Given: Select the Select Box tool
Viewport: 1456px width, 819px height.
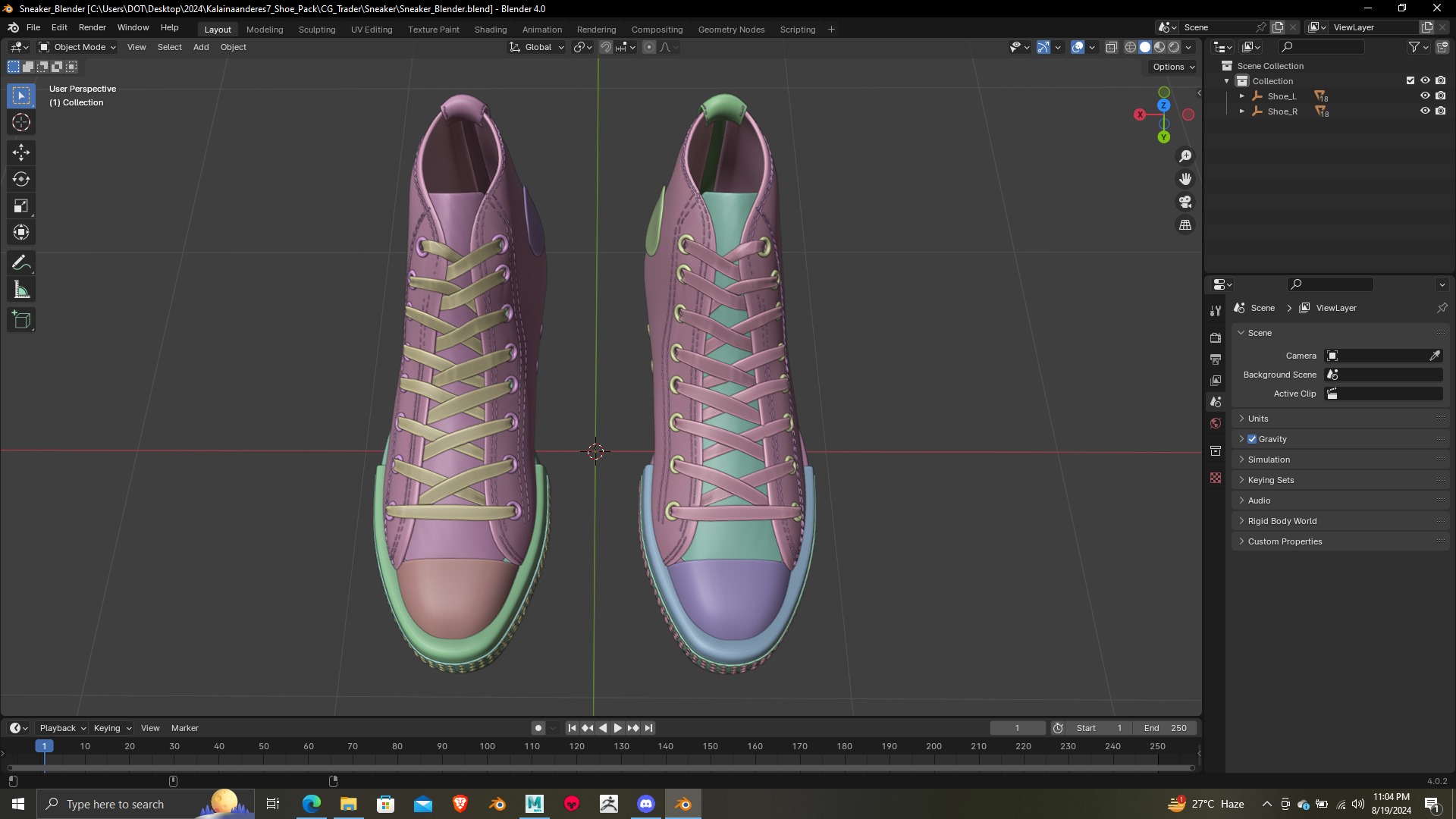Looking at the screenshot, I should (21, 96).
